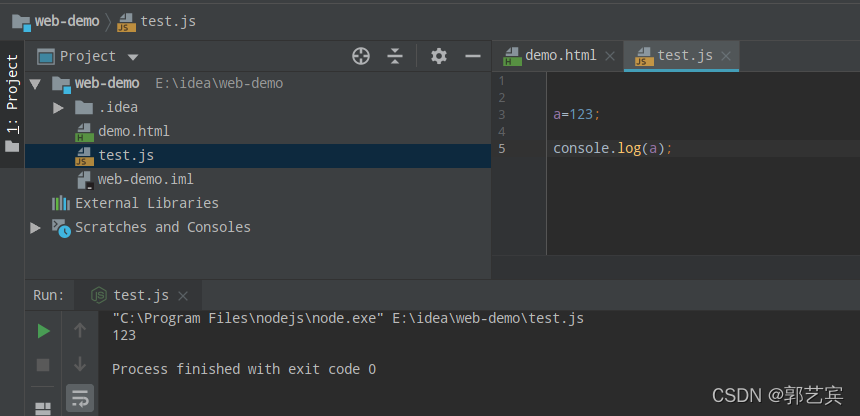
Task: Expand Scratches and Consoles arrow
Action: coord(35,227)
